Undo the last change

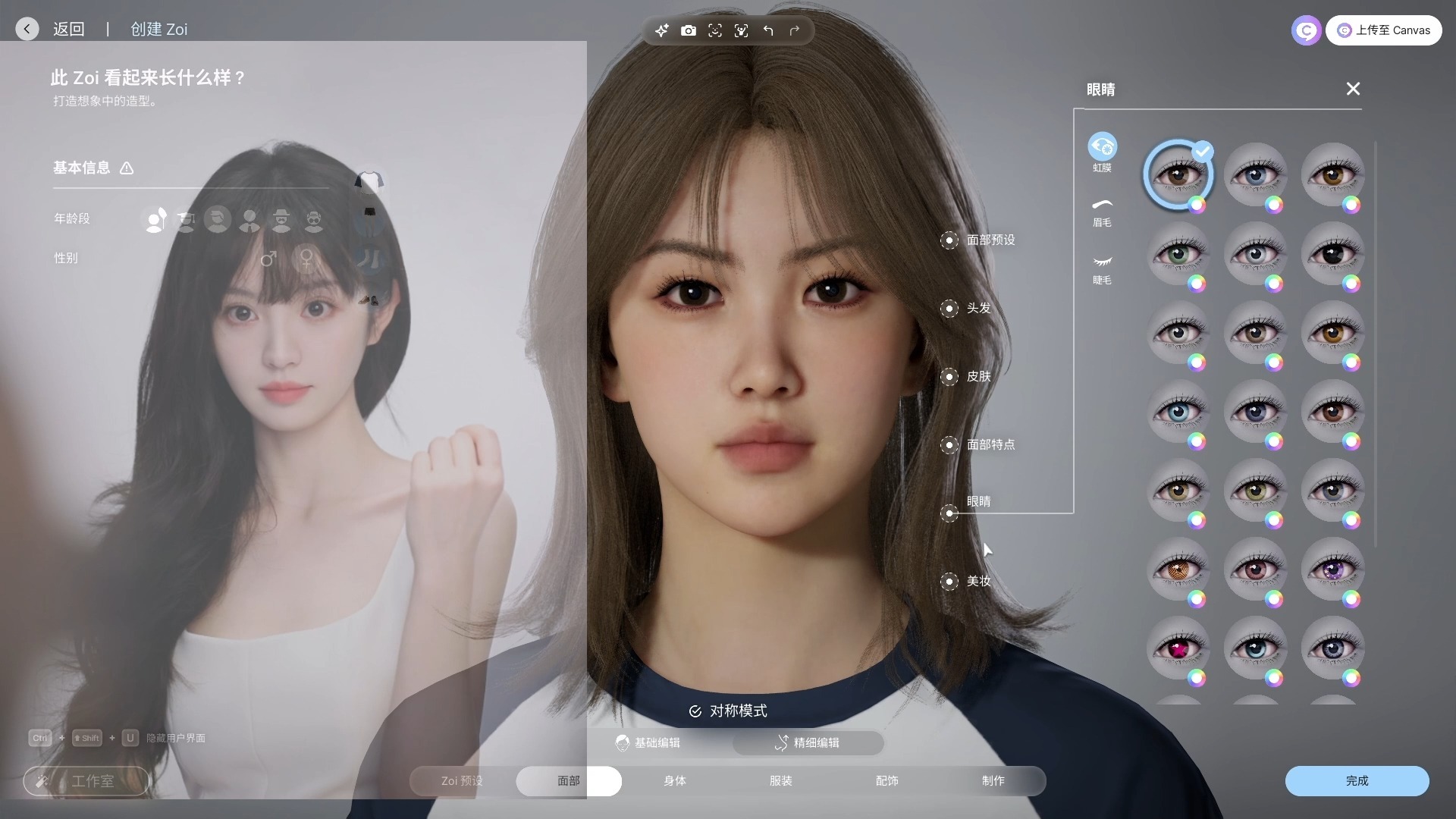point(768,30)
